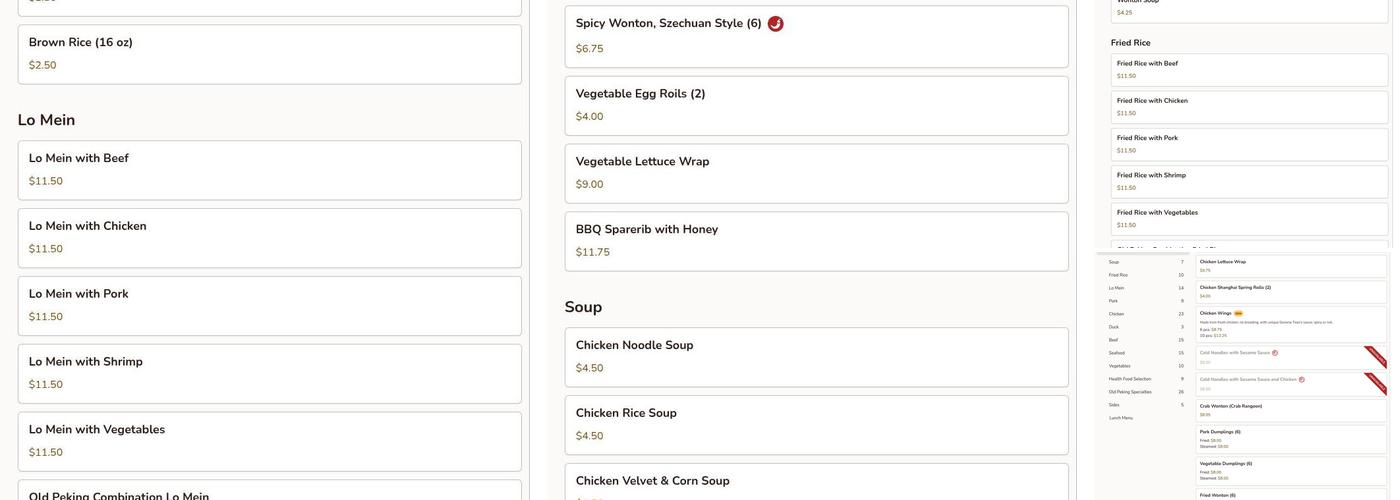The height and width of the screenshot is (500, 1400).
Task: Open the Lunch Menu sidebar link
Action: (1121, 418)
